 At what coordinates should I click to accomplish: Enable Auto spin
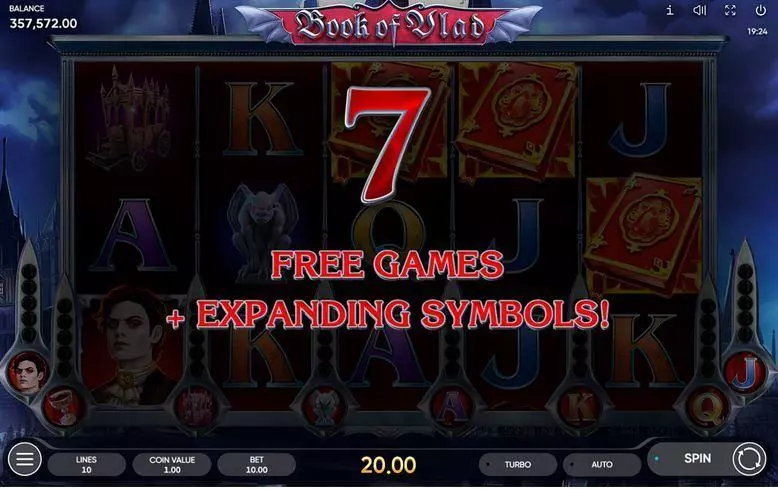(x=602, y=465)
